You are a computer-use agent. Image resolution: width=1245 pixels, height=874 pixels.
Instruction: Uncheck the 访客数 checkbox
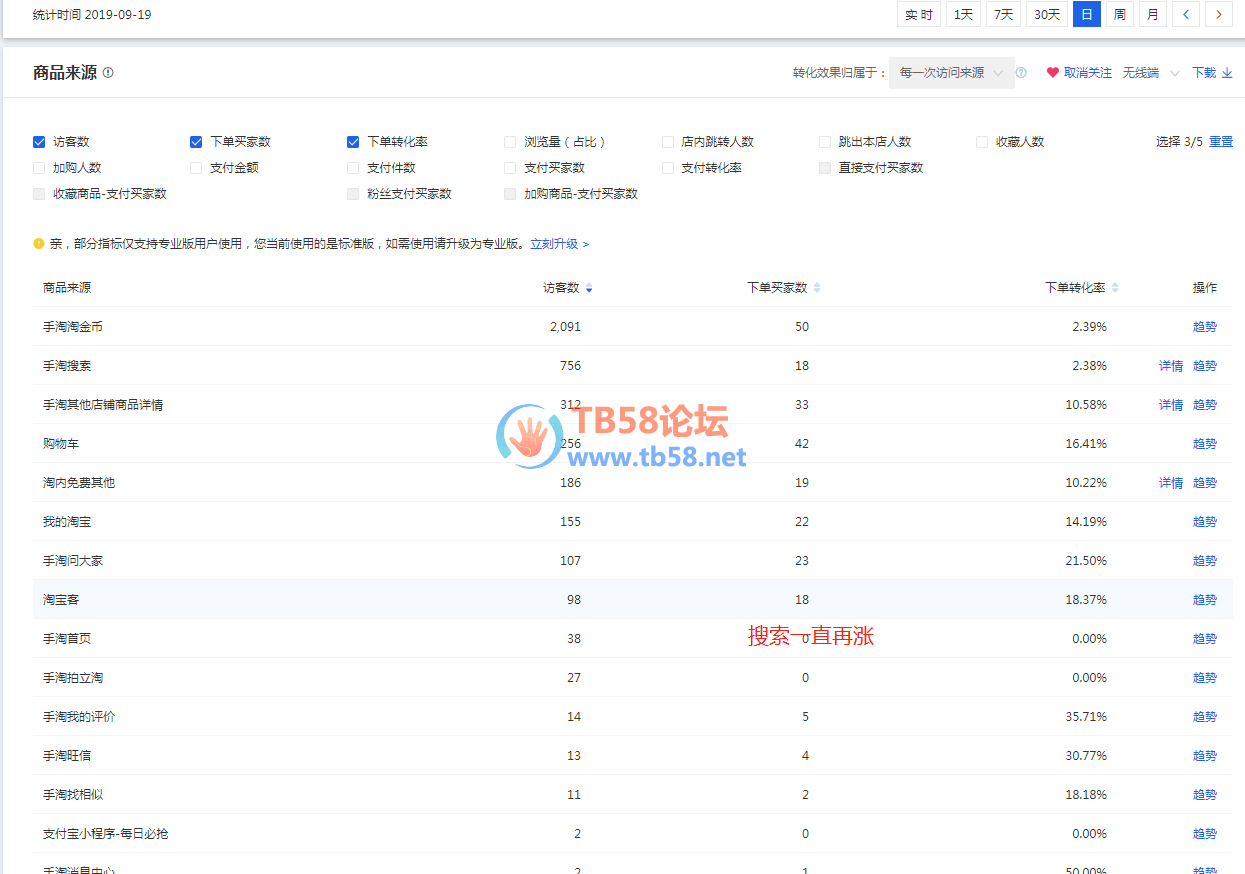click(x=39, y=142)
